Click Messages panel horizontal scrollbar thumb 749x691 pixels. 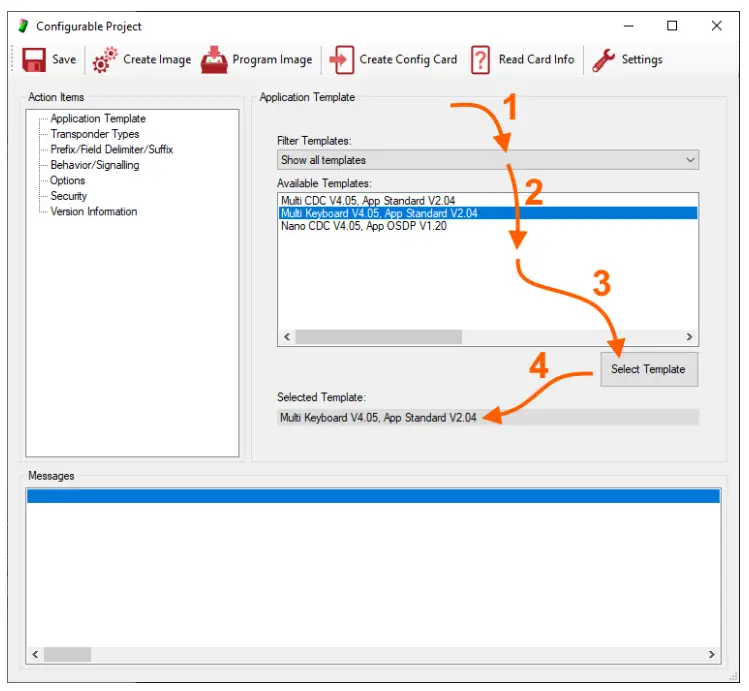tap(67, 654)
